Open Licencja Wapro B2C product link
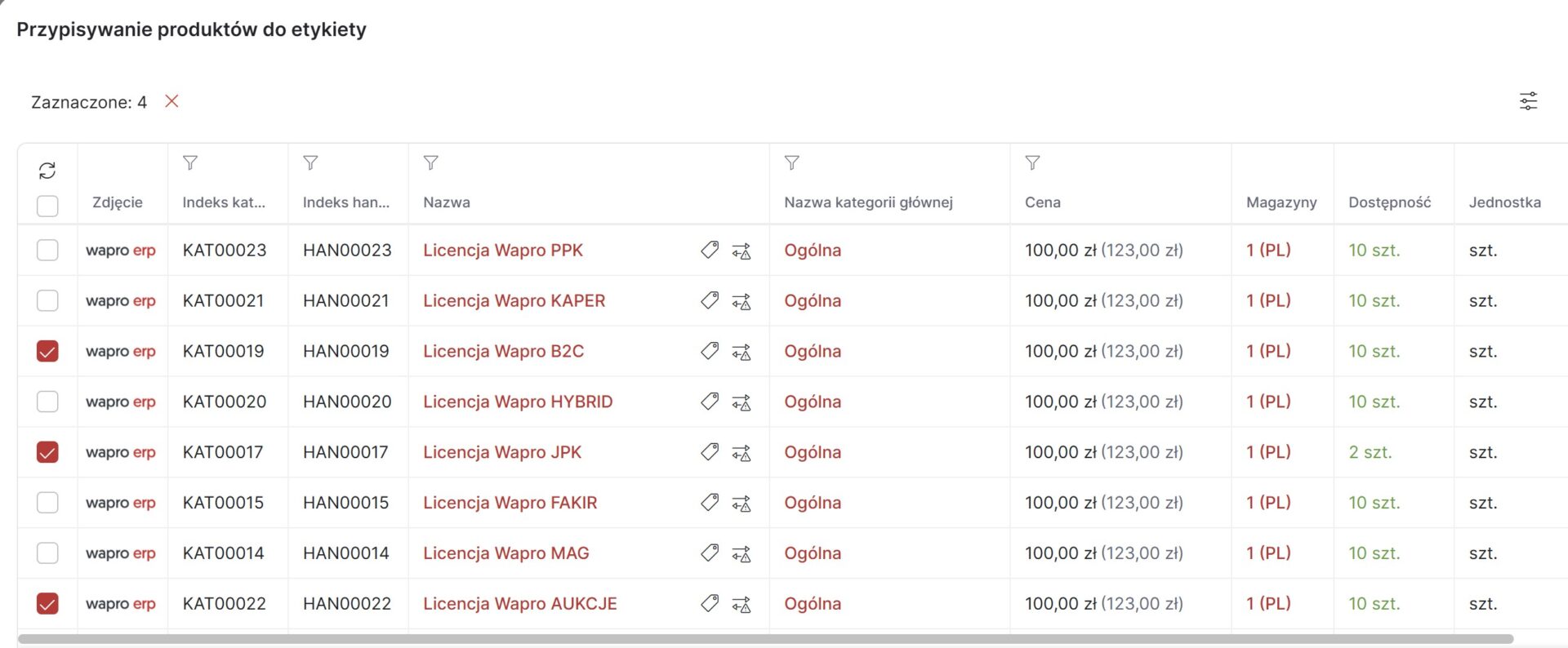This screenshot has height=648, width=1568. coord(504,352)
